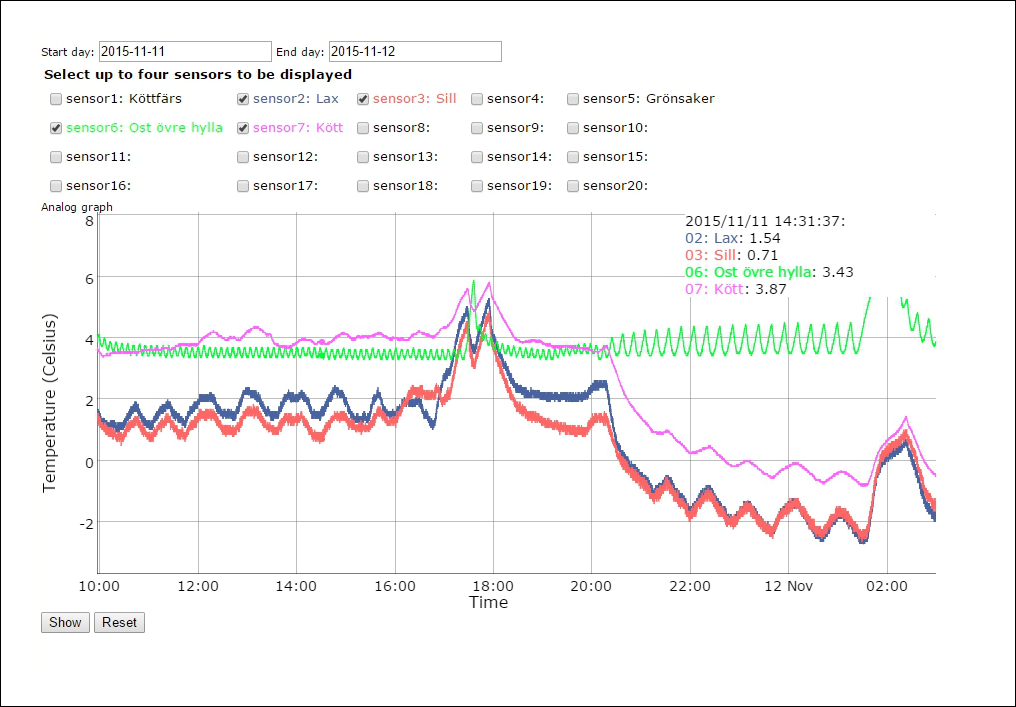
Task: Enable the sensor11 checkbox
Action: point(56,157)
